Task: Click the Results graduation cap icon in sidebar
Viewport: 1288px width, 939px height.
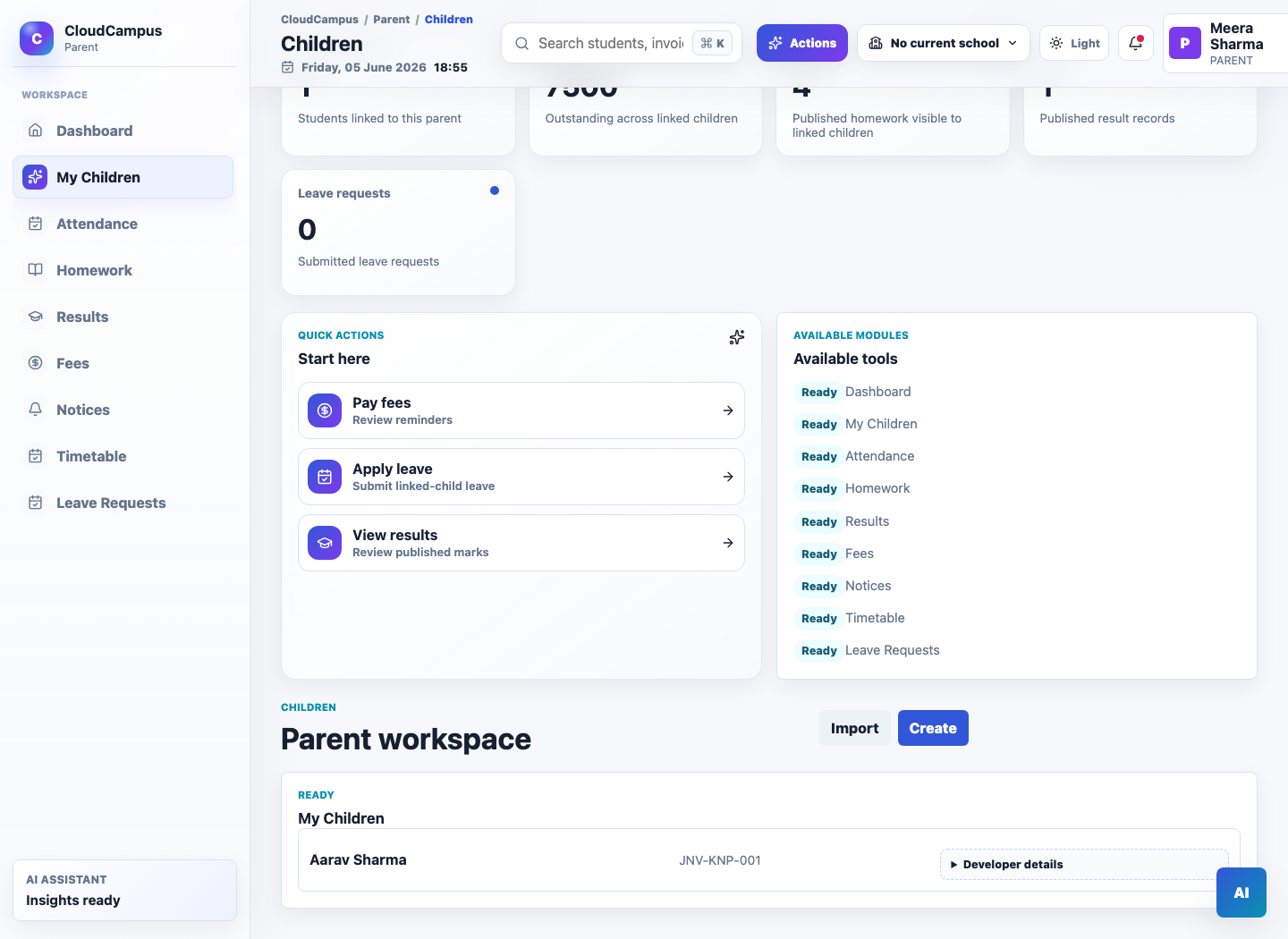Action: click(x=36, y=317)
